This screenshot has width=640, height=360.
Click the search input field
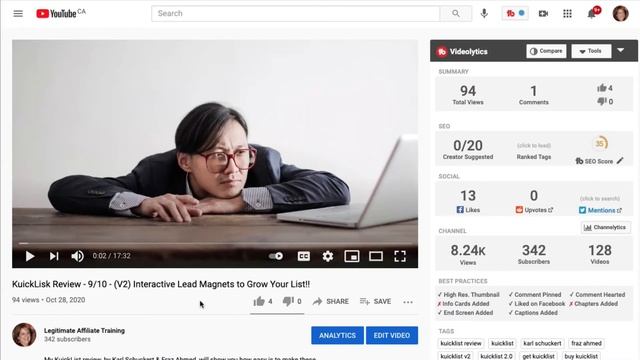point(296,13)
